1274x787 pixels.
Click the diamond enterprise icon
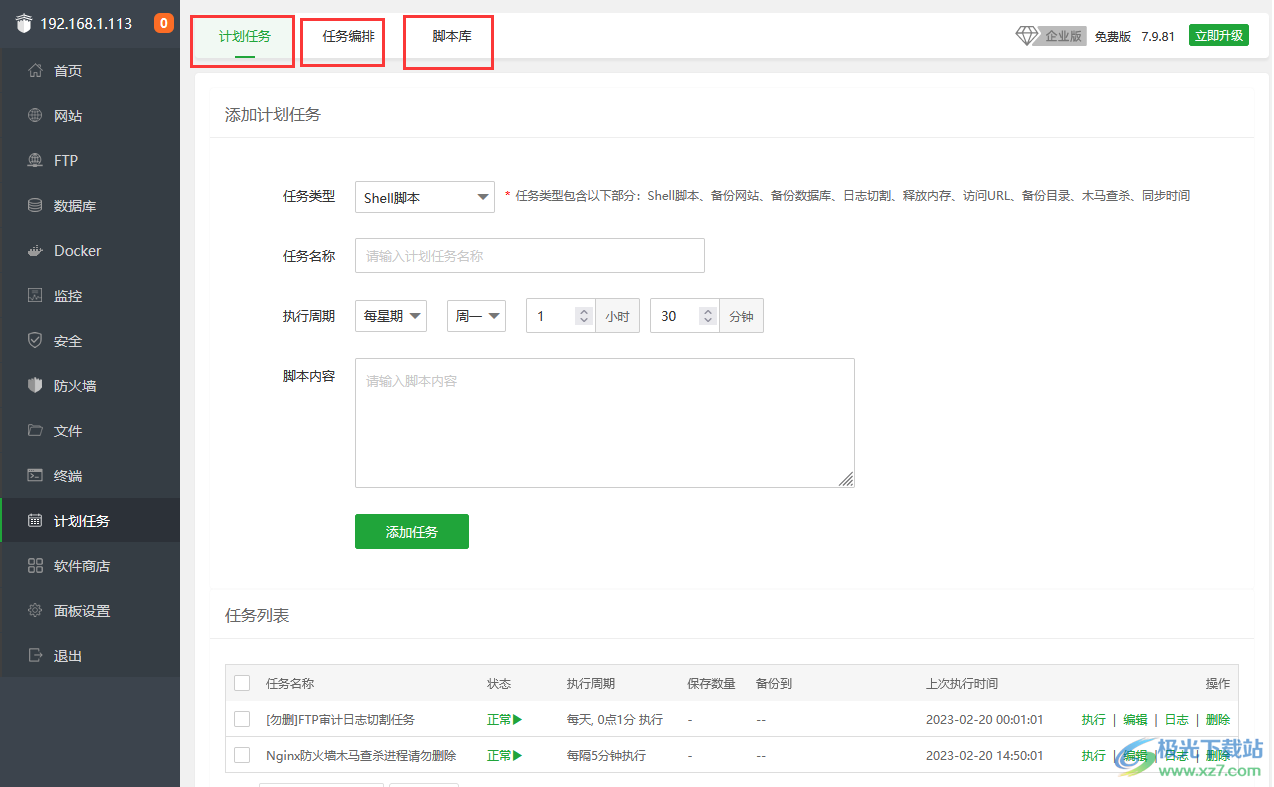coord(1028,36)
